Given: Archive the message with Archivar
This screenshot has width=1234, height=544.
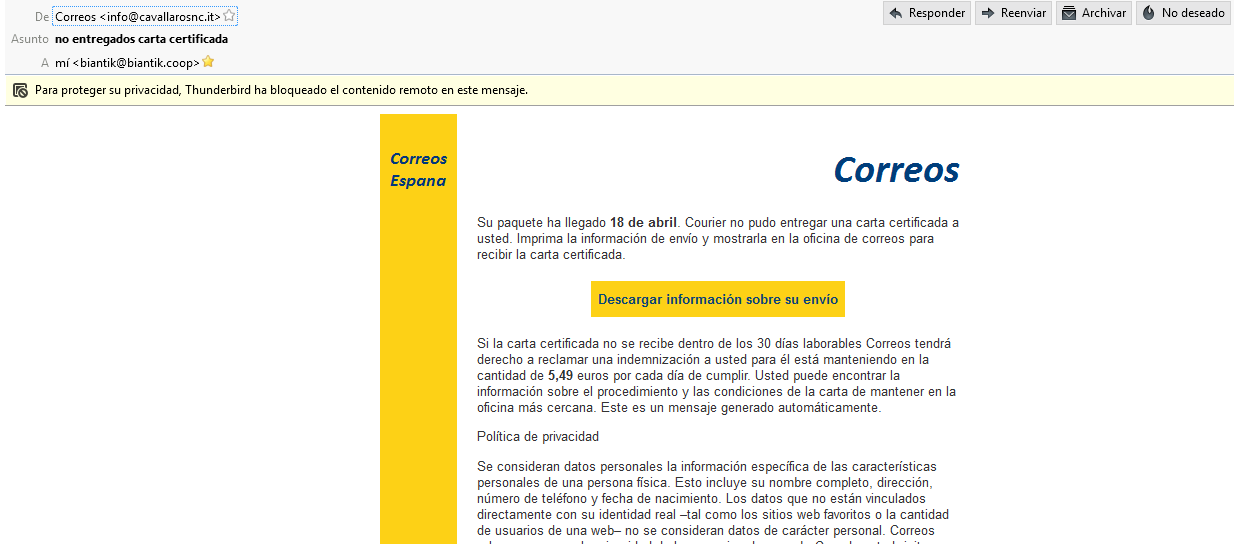Looking at the screenshot, I should click(x=1094, y=13).
